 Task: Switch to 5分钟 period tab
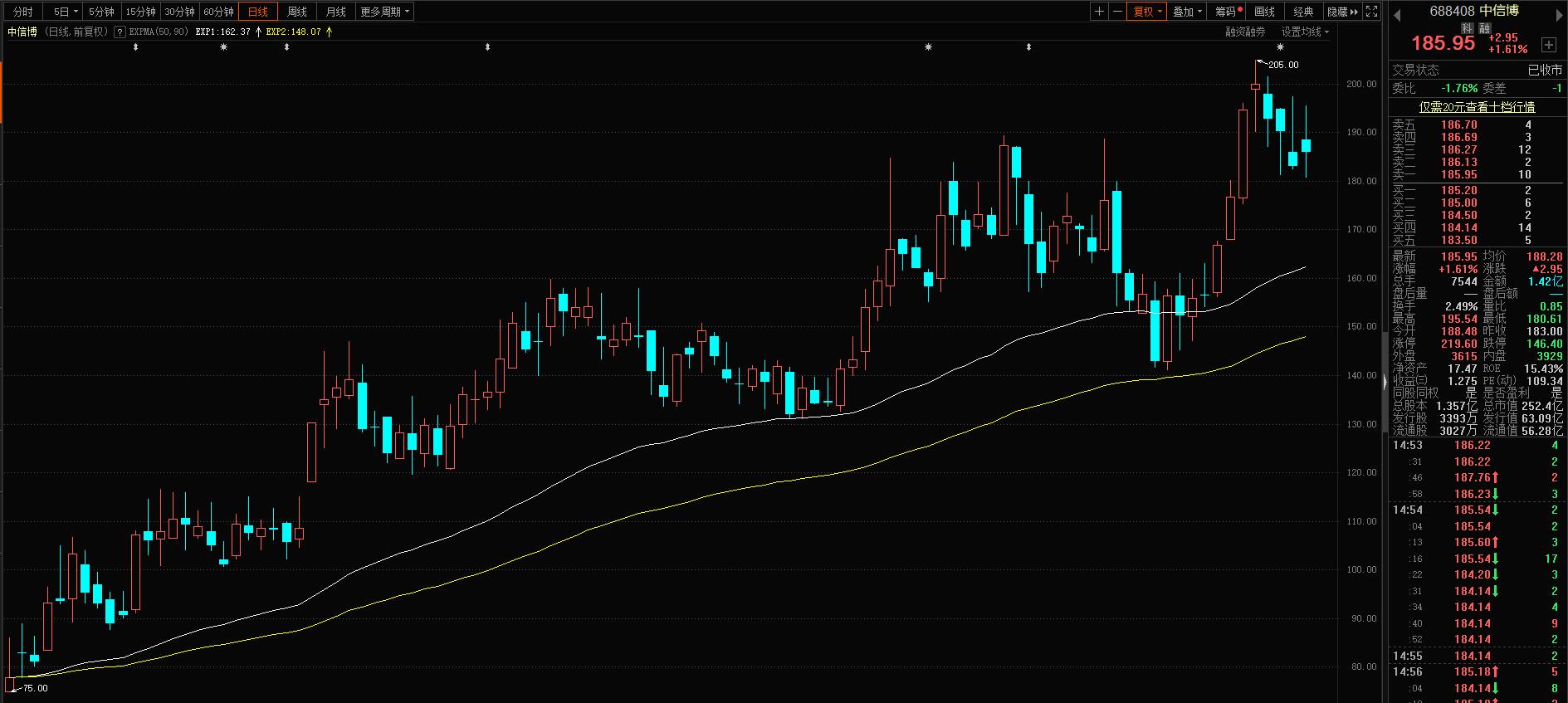(x=101, y=12)
